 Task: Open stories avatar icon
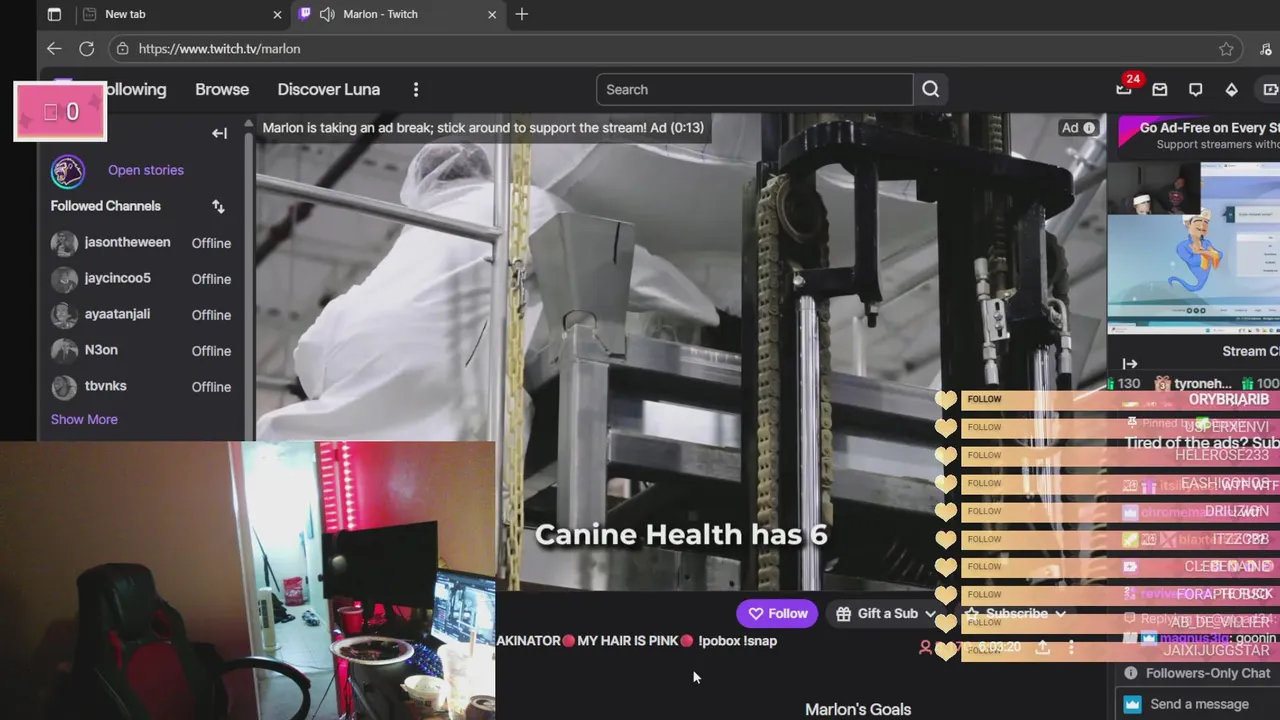tap(68, 171)
